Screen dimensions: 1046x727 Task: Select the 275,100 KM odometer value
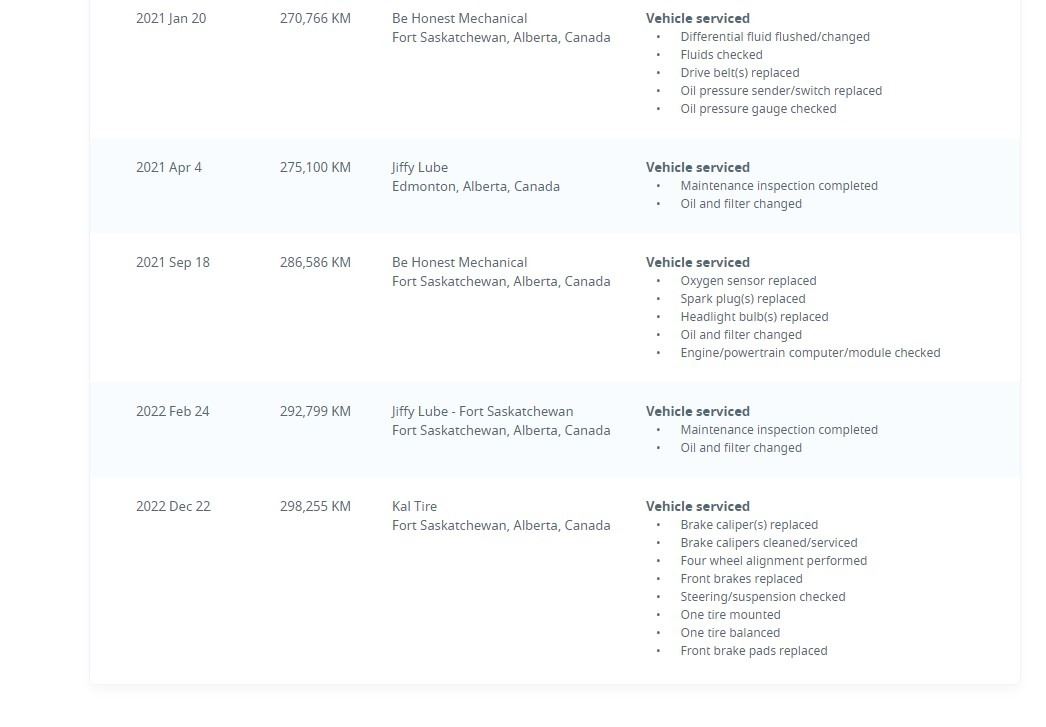(x=315, y=167)
